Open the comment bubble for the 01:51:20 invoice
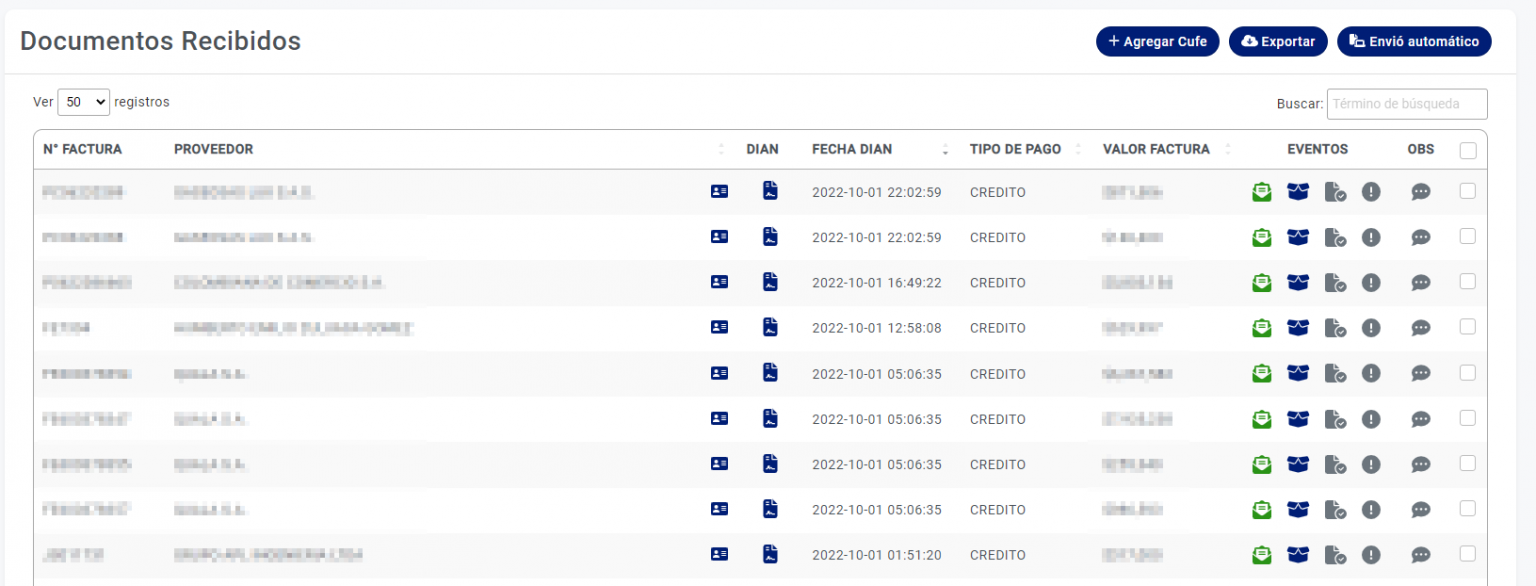Viewport: 1536px width, 586px height. [1420, 555]
